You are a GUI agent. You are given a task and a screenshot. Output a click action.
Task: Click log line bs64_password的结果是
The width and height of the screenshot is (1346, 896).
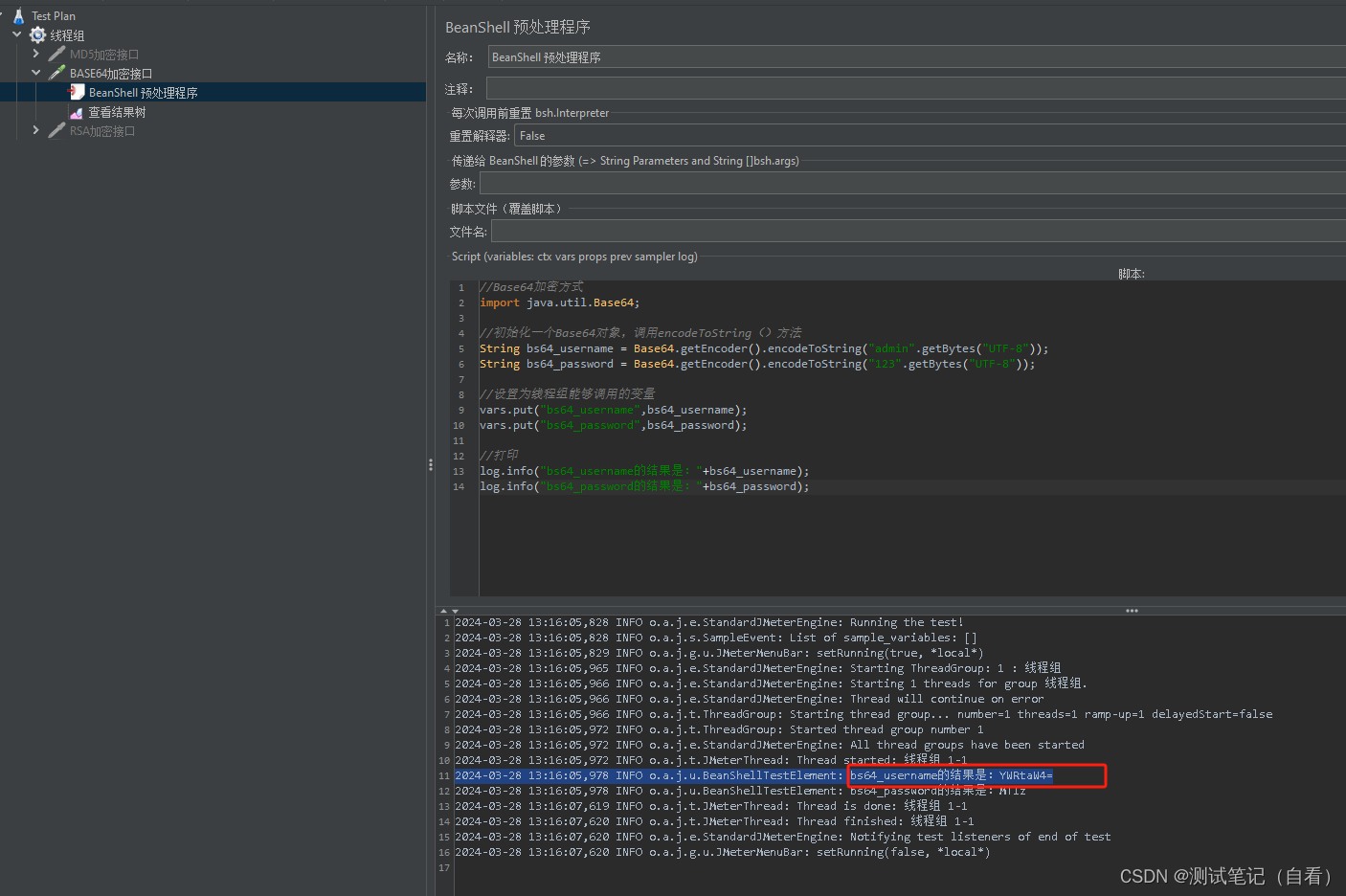click(x=740, y=791)
